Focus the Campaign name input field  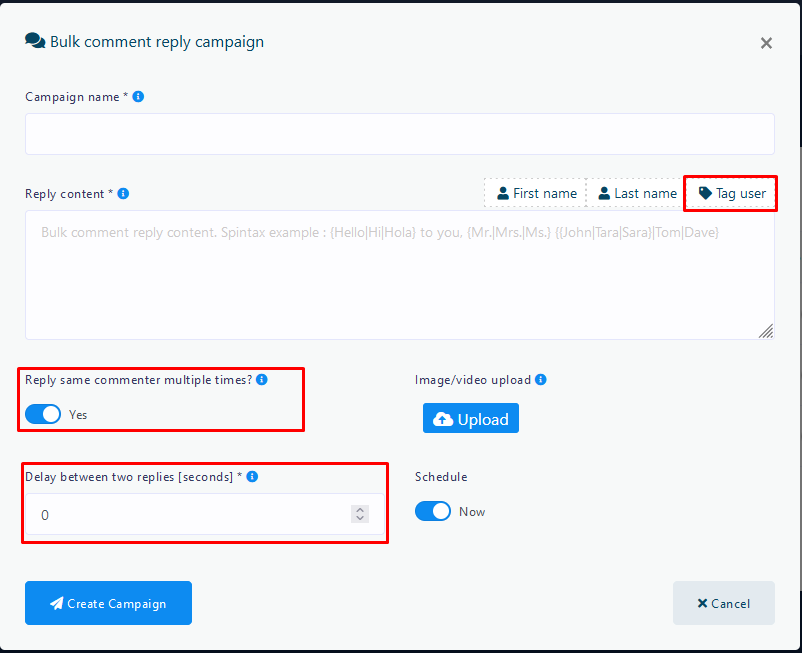click(399, 134)
